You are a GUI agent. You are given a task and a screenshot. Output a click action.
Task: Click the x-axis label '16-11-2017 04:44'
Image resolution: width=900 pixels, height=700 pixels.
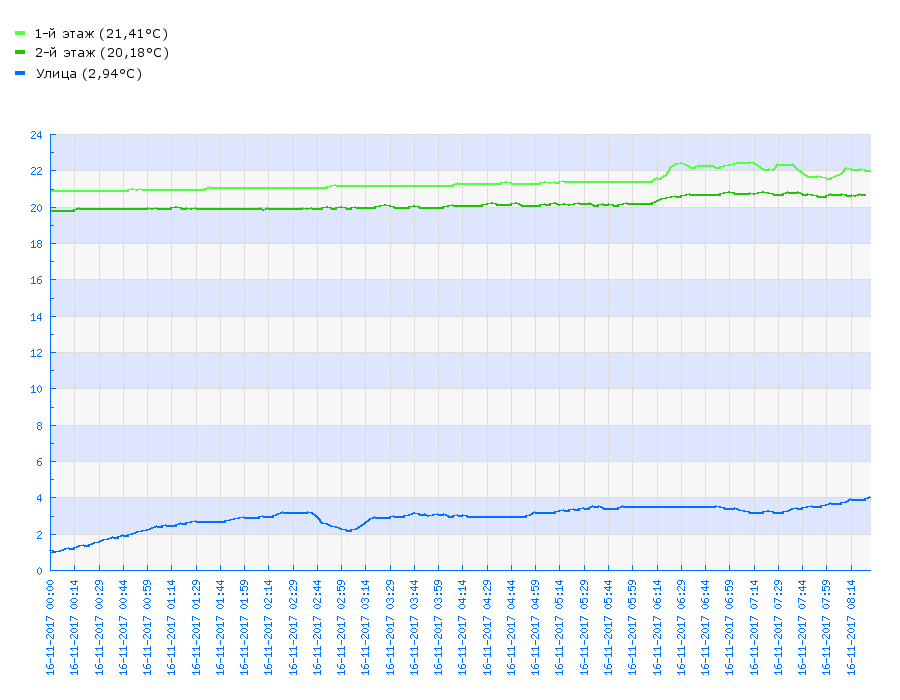pos(511,627)
